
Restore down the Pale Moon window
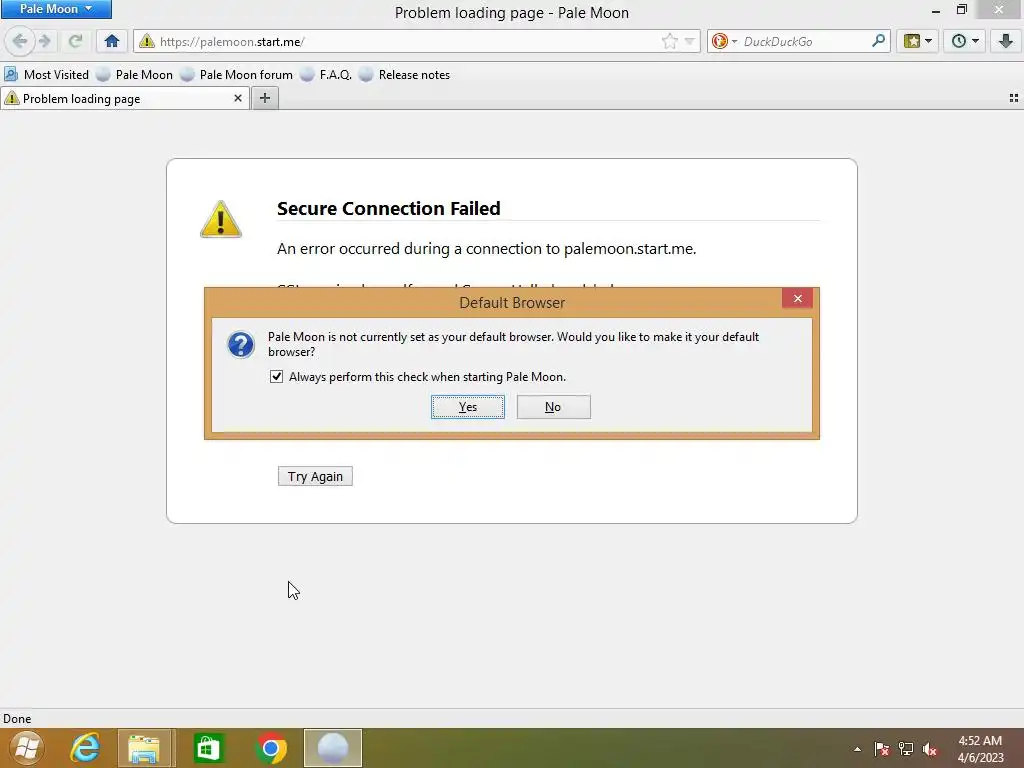pos(961,10)
